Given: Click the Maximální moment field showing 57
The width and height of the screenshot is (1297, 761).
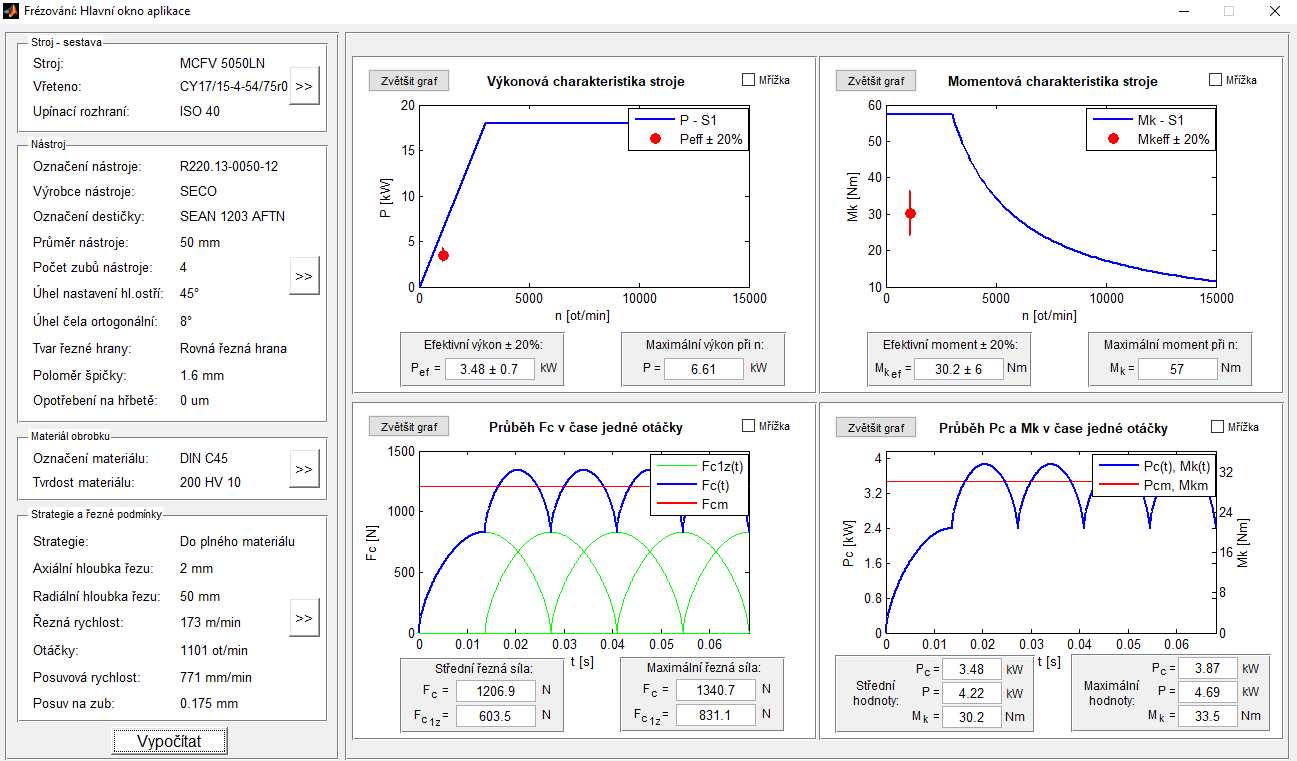Looking at the screenshot, I should click(1177, 369).
